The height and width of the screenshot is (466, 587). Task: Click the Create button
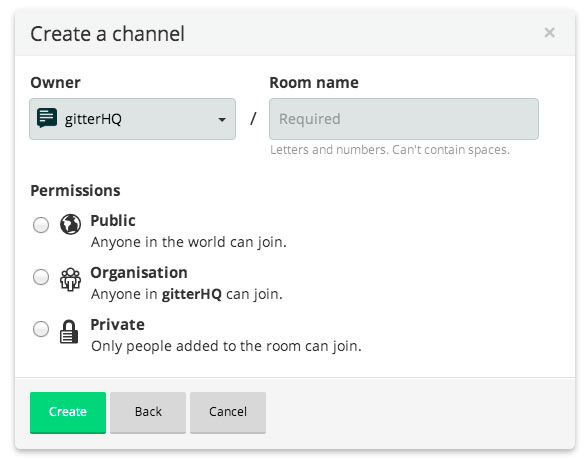click(68, 412)
